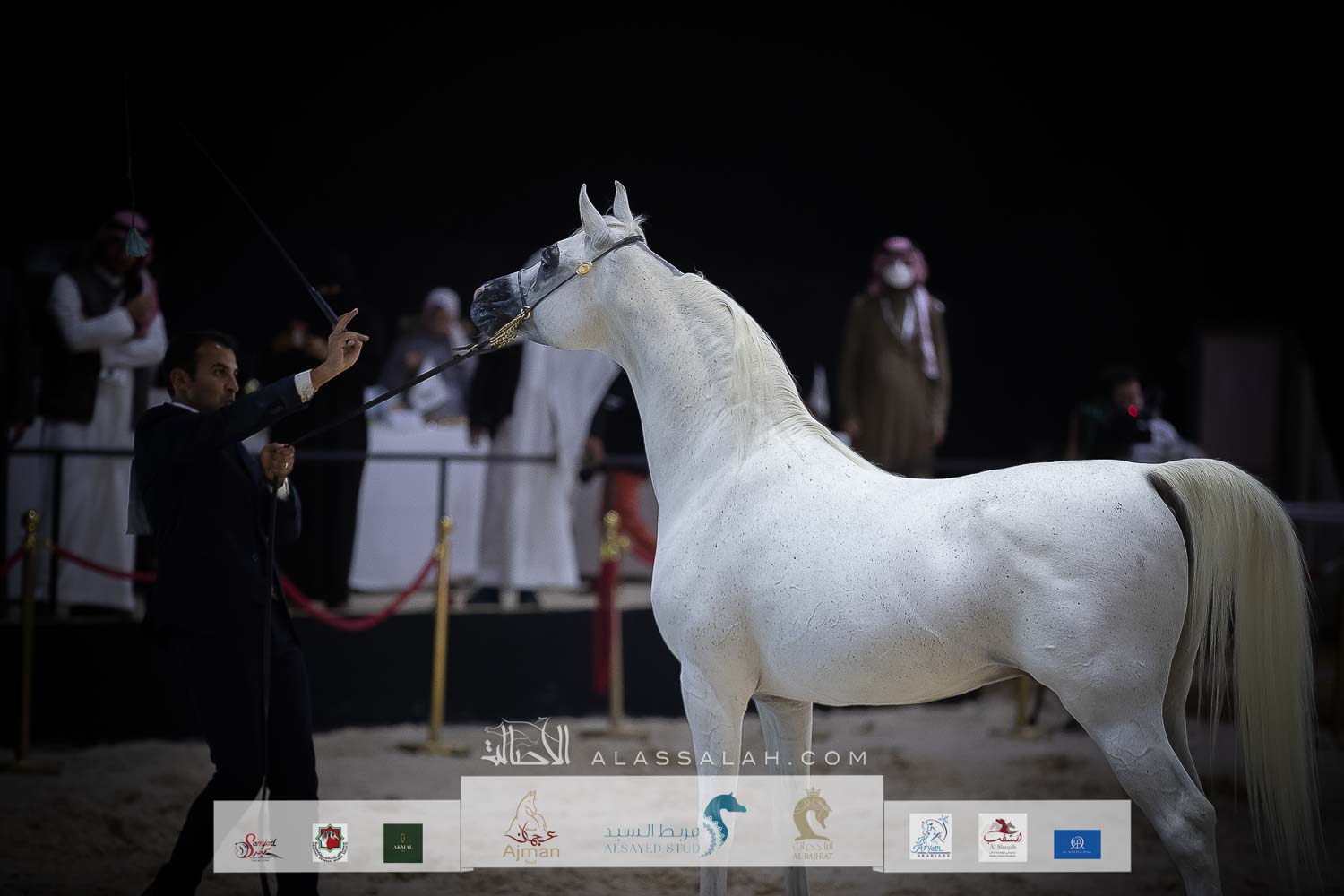Screen dimensions: 1344x896
Task: Click the gold medallion on the halter
Action: tap(584, 266)
